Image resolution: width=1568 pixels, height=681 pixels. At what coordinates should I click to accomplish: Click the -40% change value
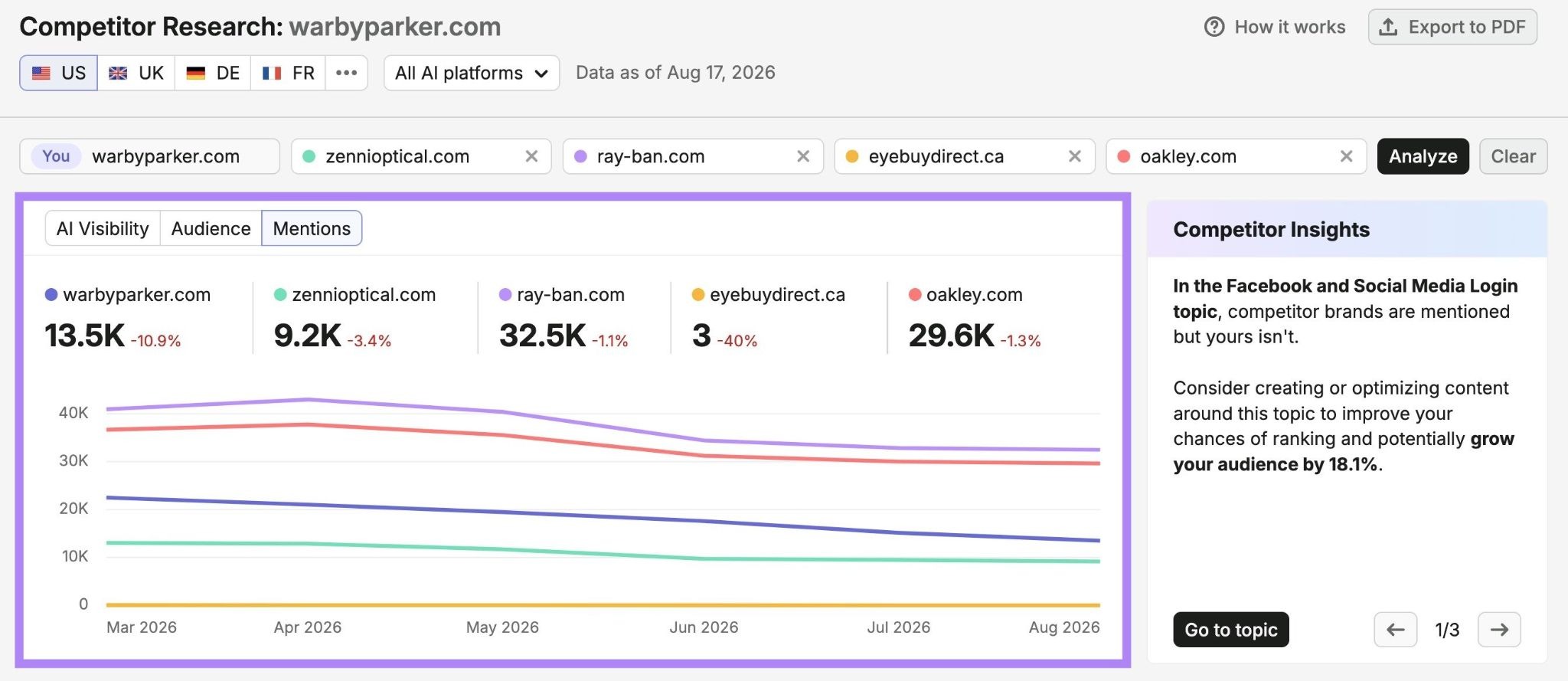[737, 341]
